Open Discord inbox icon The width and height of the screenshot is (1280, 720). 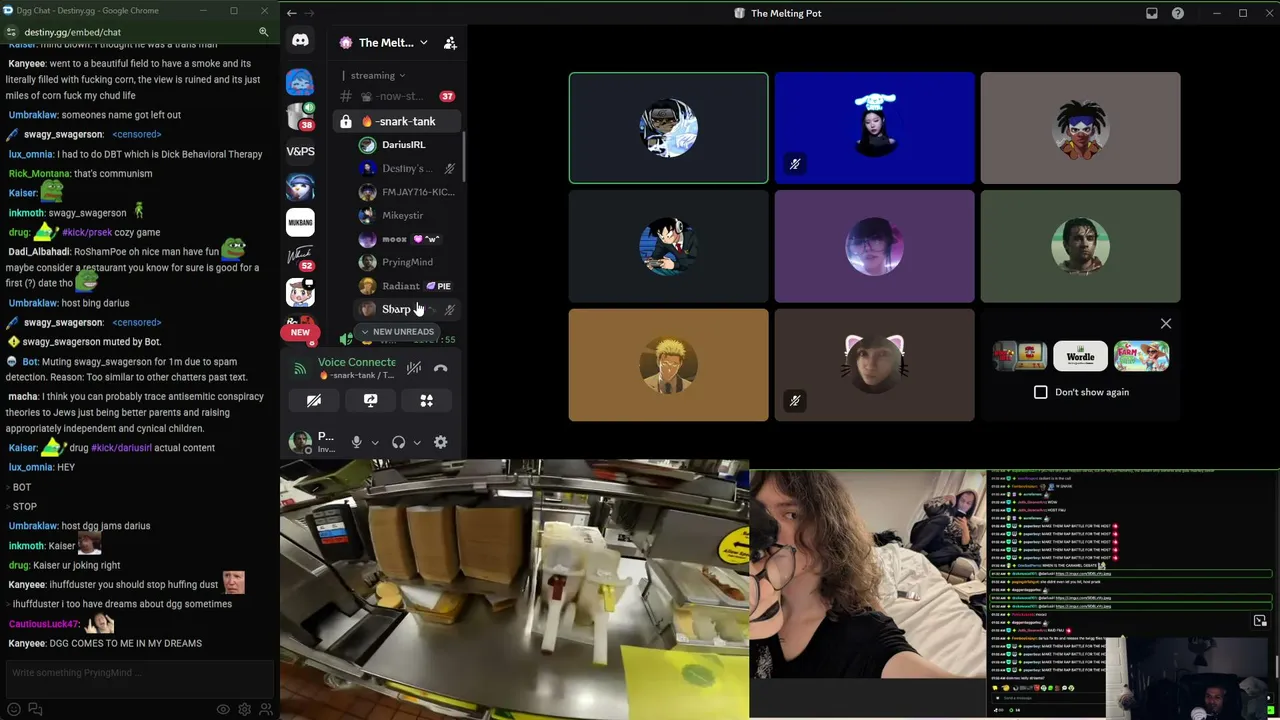(x=1152, y=13)
